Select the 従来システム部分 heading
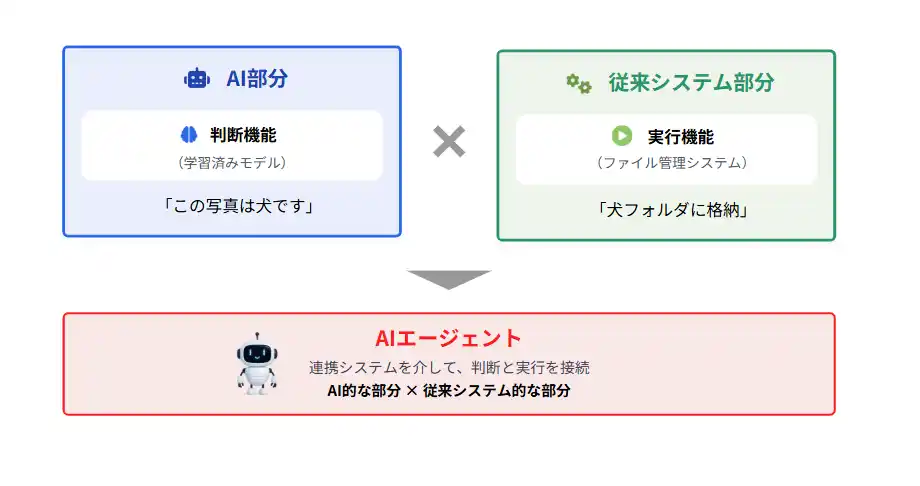This screenshot has height=486, width=920. tap(691, 83)
